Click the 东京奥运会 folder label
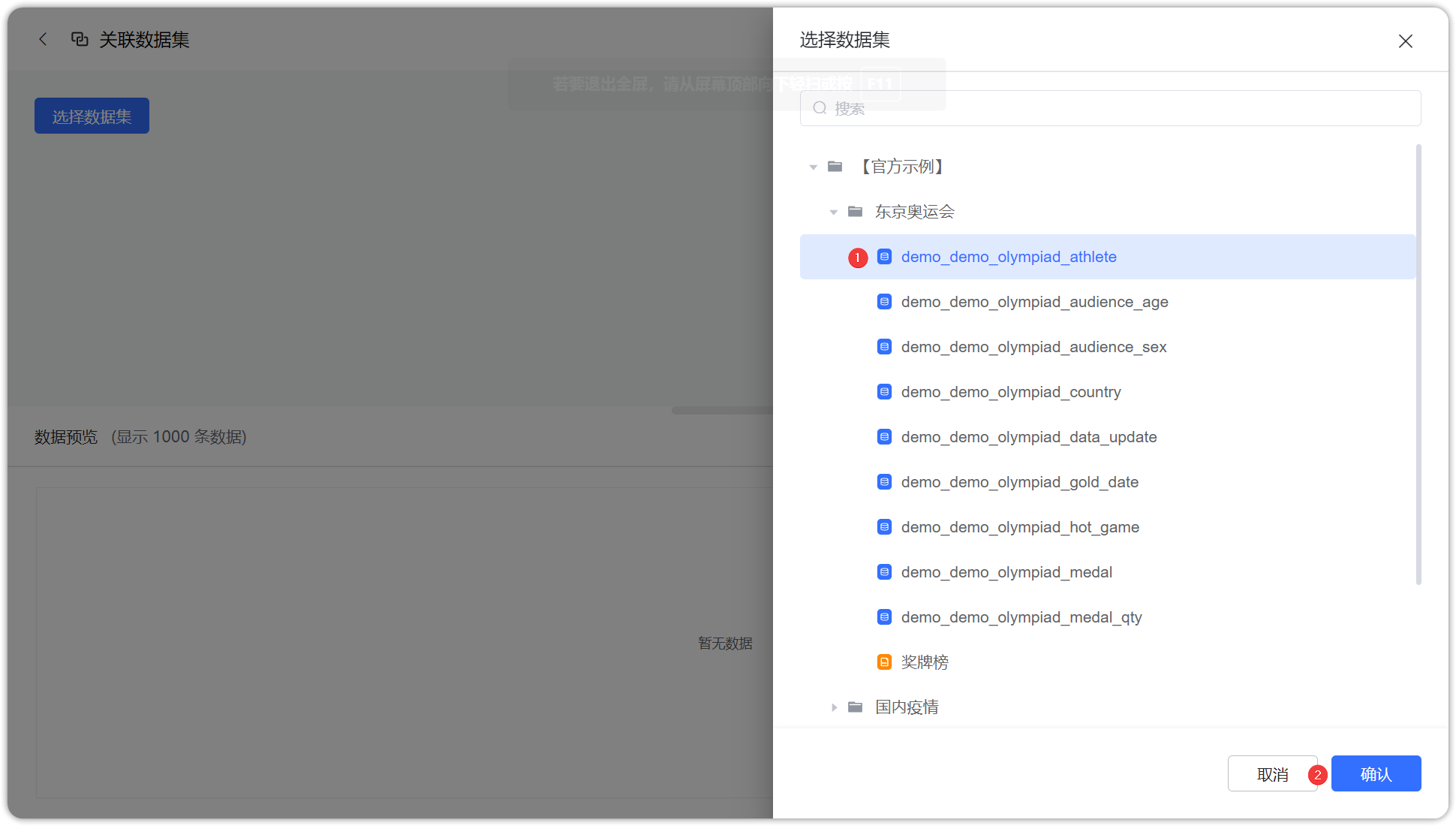Viewport: 1456px width, 826px height. pyautogui.click(x=914, y=212)
